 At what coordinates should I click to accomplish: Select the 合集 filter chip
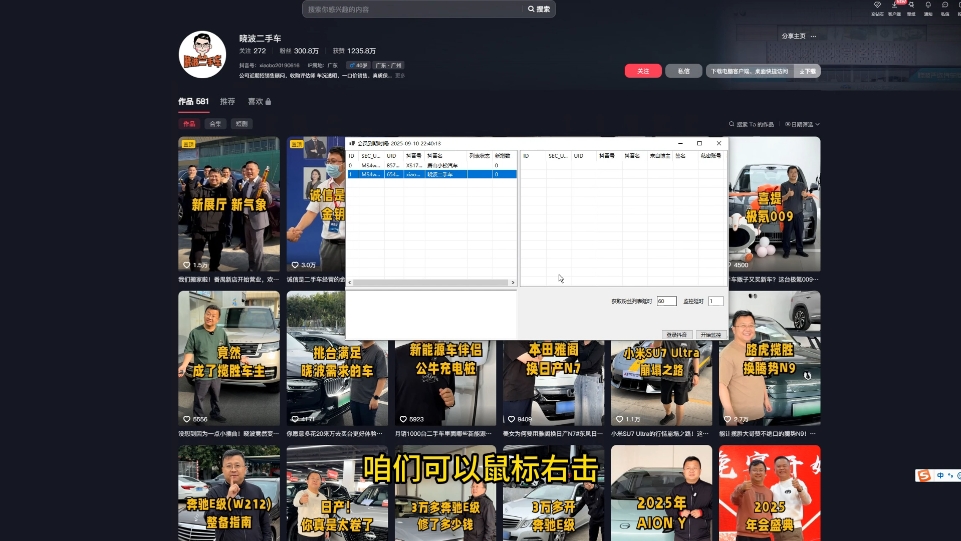pos(215,124)
